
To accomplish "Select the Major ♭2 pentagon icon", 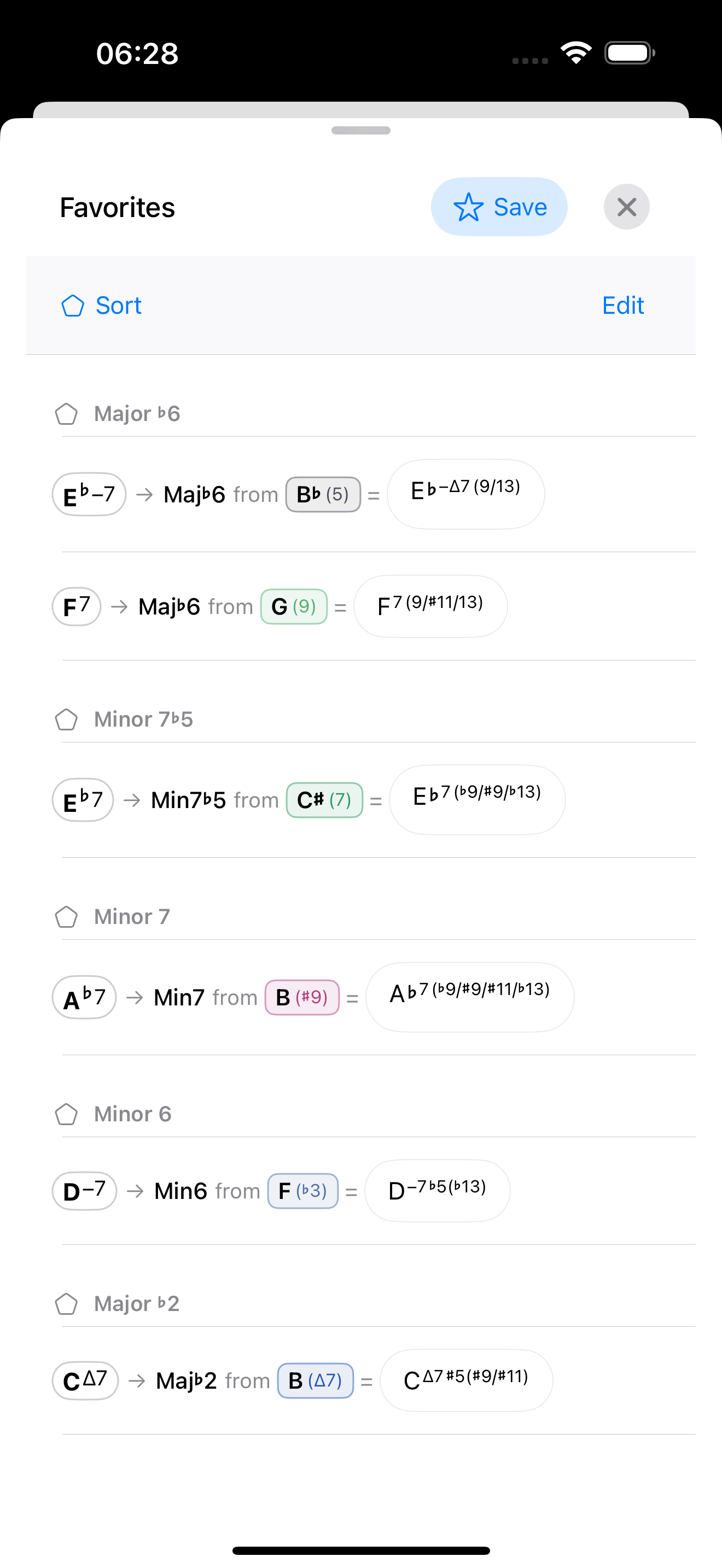I will (x=66, y=1304).
